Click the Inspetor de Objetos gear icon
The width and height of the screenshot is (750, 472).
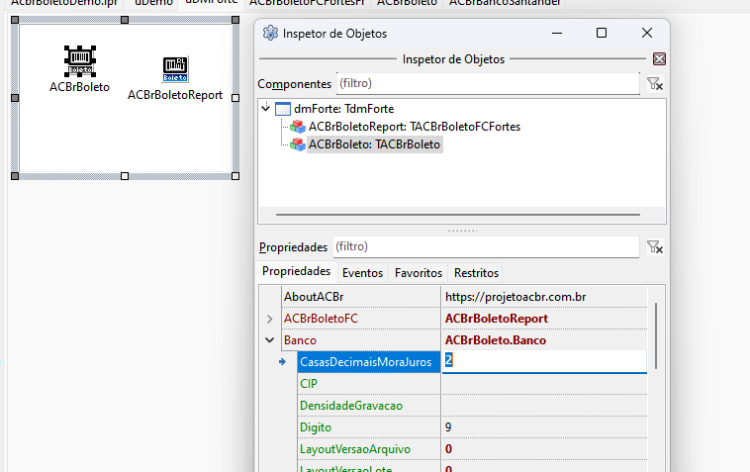coord(270,33)
